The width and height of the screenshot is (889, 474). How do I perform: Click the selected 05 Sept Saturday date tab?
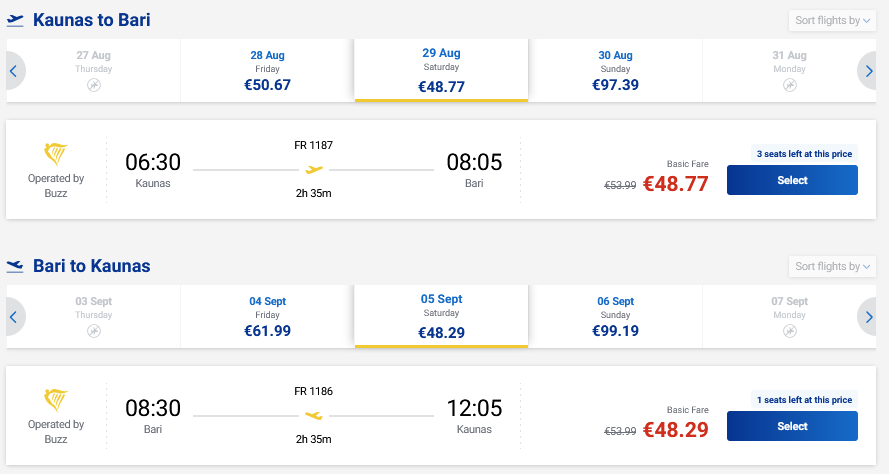(x=441, y=316)
